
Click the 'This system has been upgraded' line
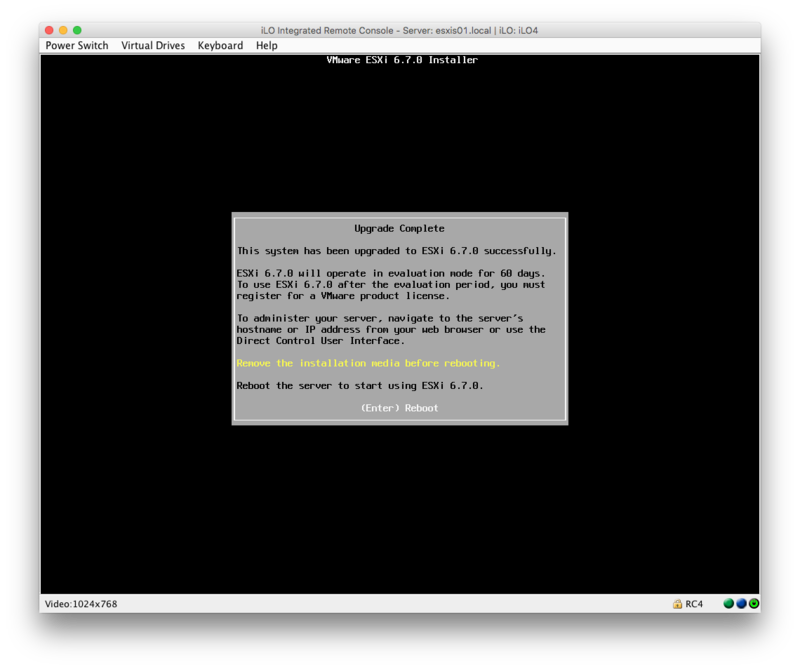tap(396, 251)
